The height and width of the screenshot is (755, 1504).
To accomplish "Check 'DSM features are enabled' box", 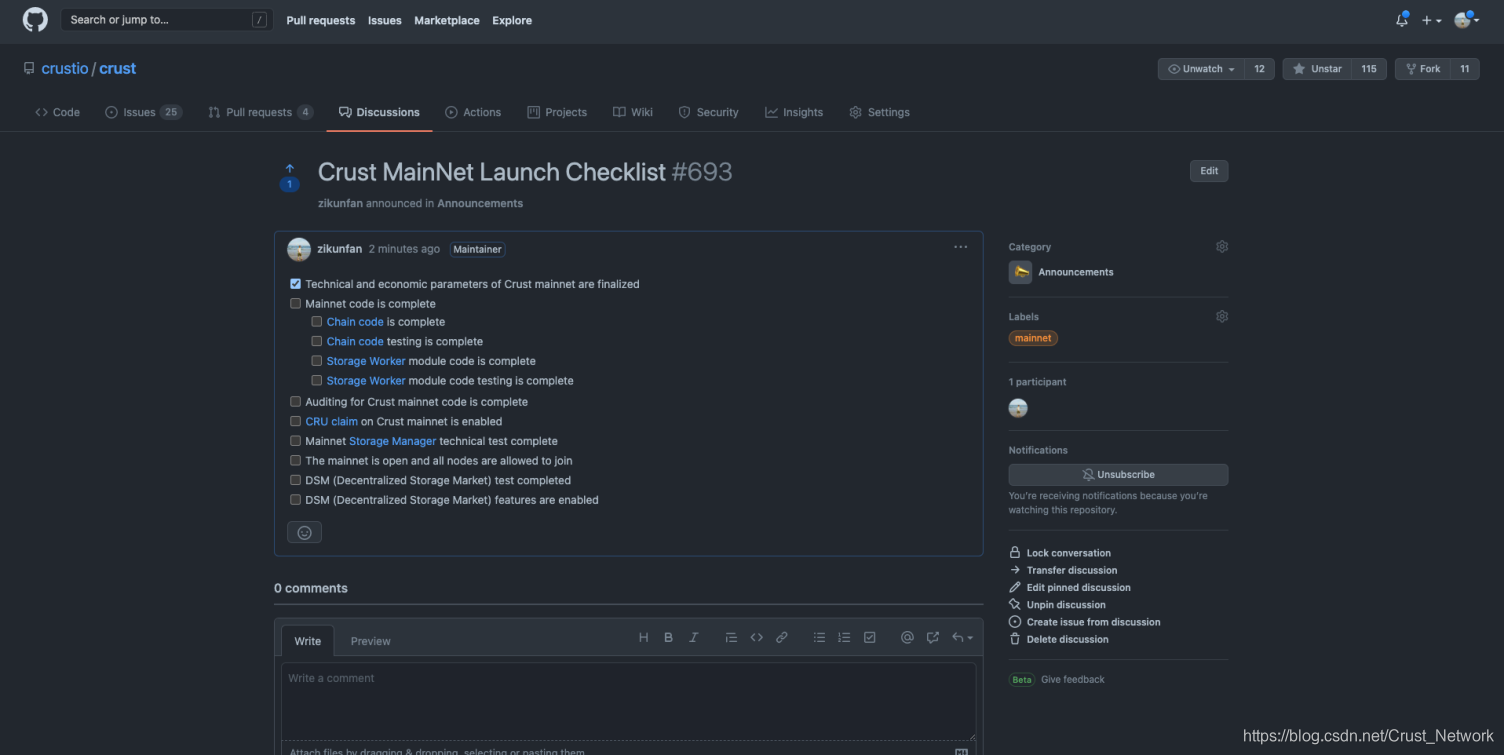I will pyautogui.click(x=295, y=500).
